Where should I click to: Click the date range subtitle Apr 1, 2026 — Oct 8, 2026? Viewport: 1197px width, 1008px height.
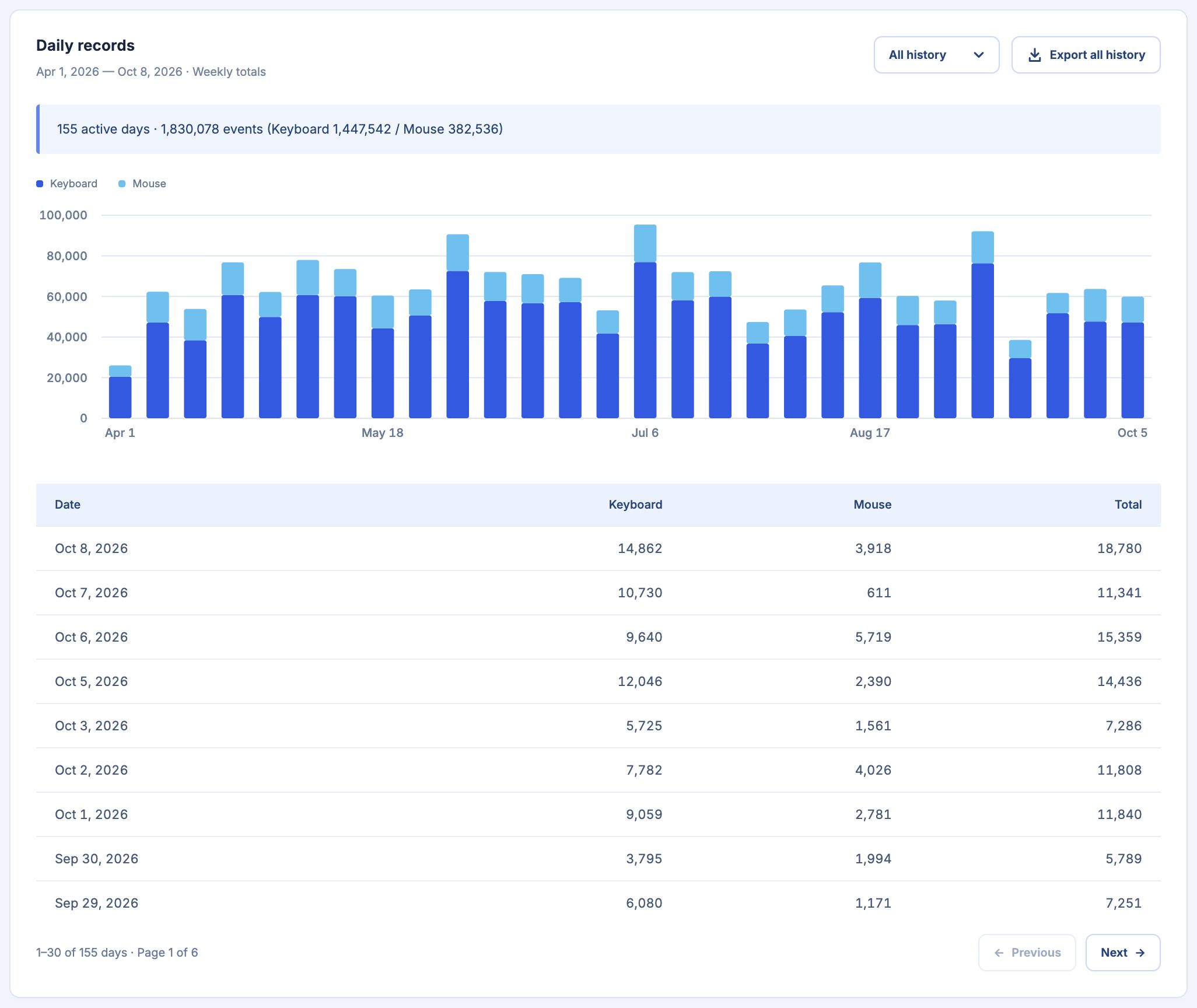[x=109, y=72]
